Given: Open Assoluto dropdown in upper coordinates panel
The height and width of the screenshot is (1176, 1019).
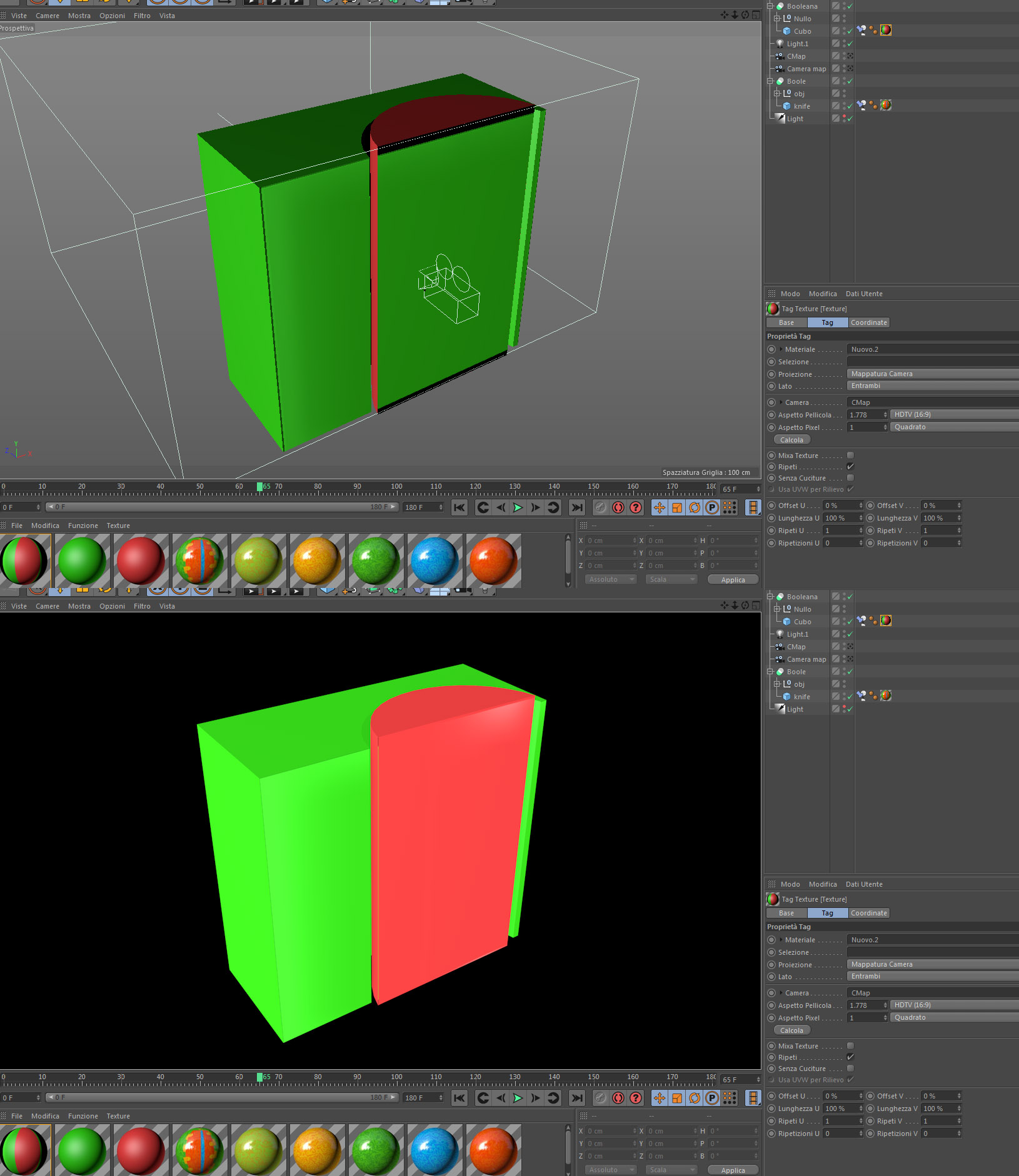Looking at the screenshot, I should (x=611, y=579).
